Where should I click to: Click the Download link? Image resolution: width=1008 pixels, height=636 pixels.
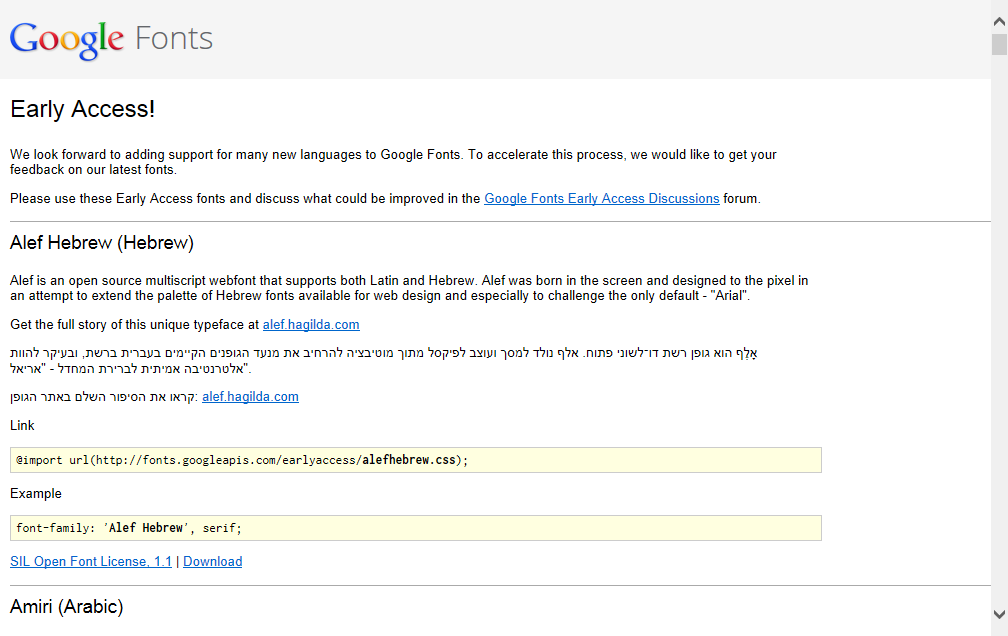coord(212,561)
